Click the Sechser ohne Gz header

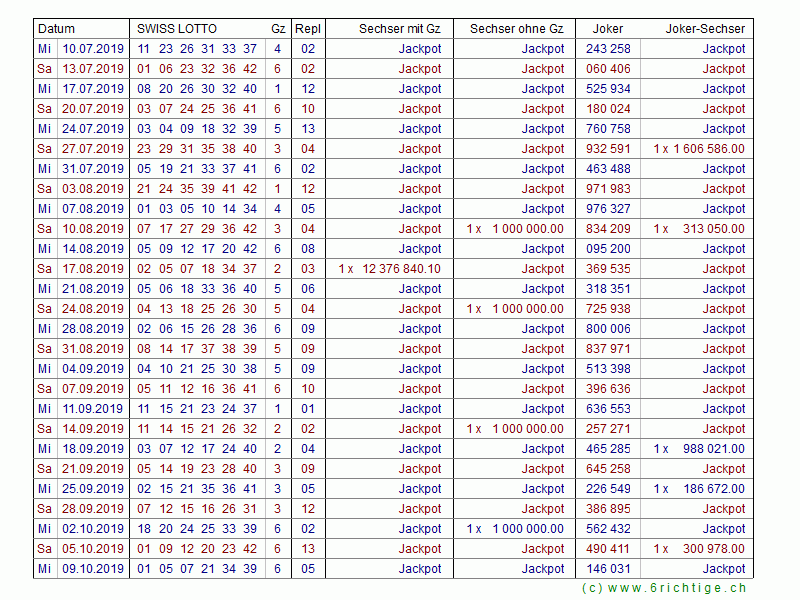click(517, 29)
